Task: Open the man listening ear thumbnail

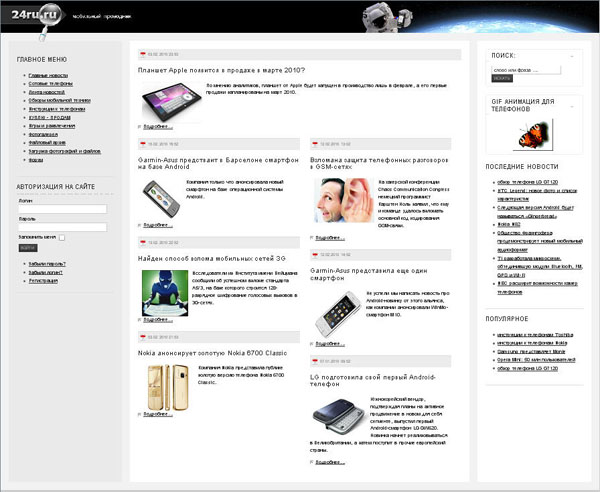Action: pos(344,200)
